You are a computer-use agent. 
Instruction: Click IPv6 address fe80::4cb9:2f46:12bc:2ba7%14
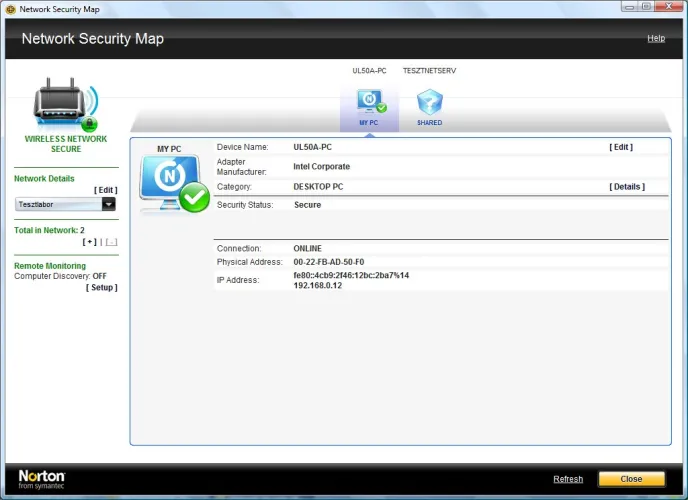point(351,275)
